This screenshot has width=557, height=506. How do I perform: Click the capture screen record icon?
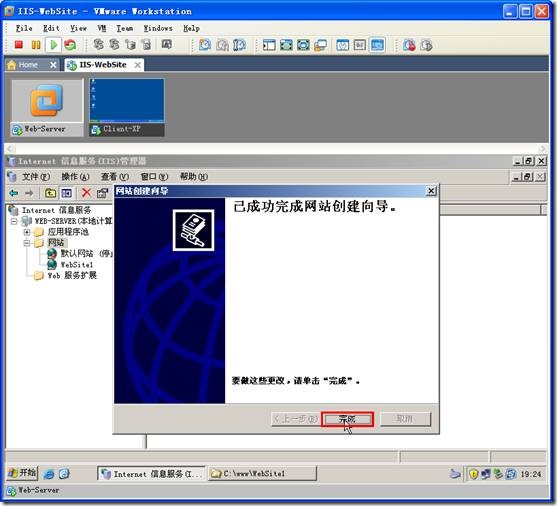(409, 45)
